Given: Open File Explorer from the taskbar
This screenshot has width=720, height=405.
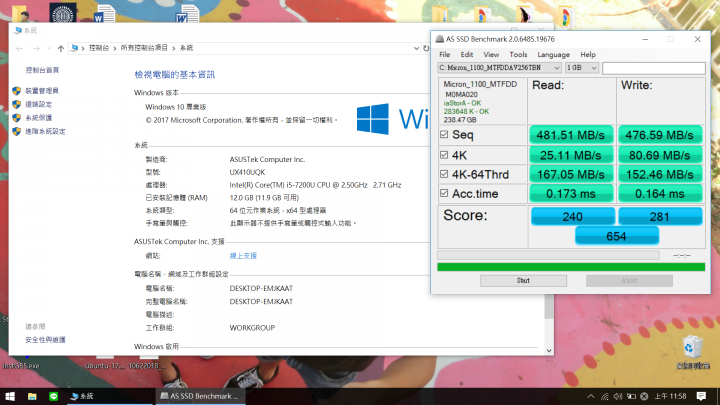Looking at the screenshot, I should 32,396.
